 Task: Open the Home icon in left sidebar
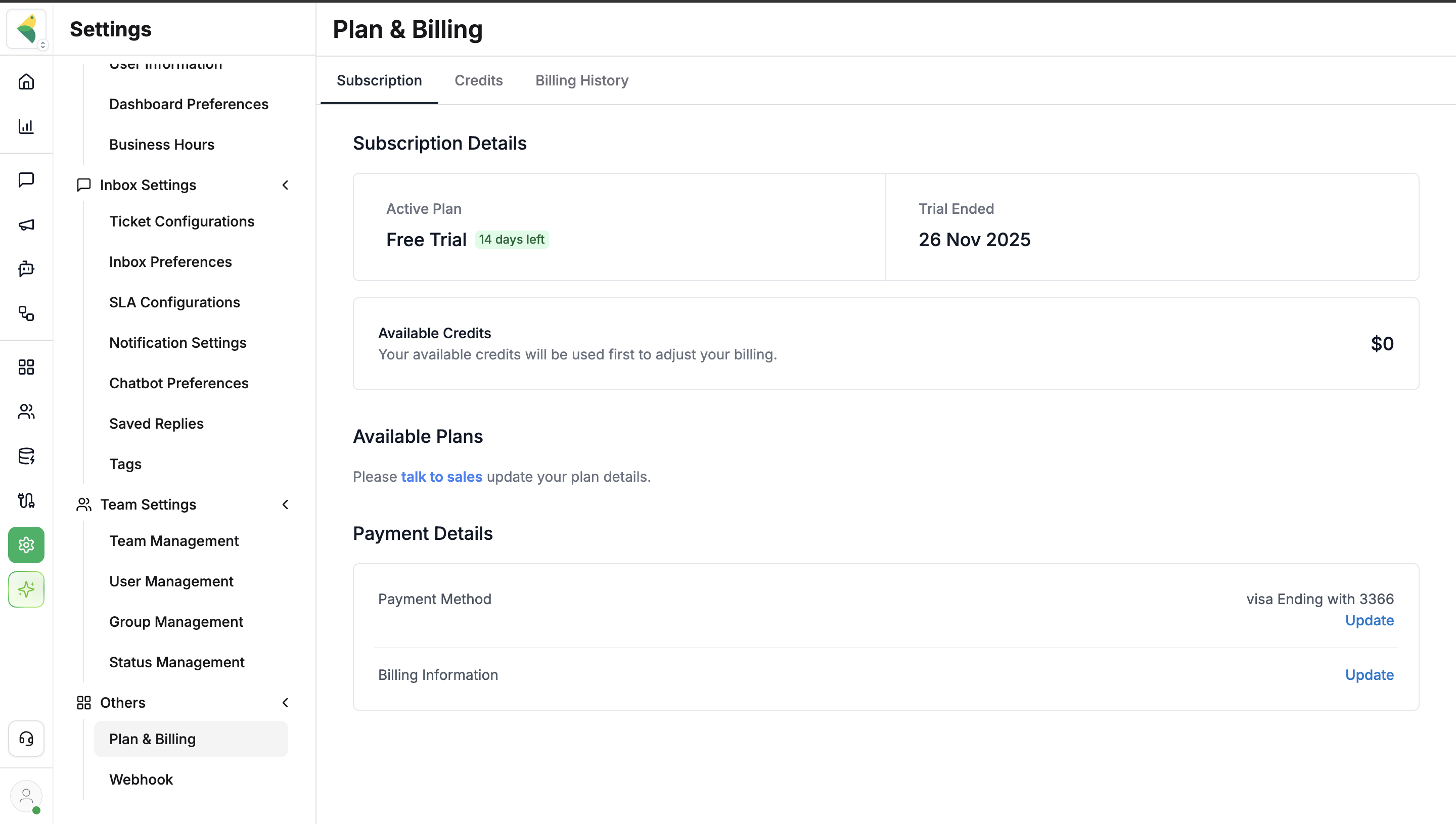click(x=26, y=82)
